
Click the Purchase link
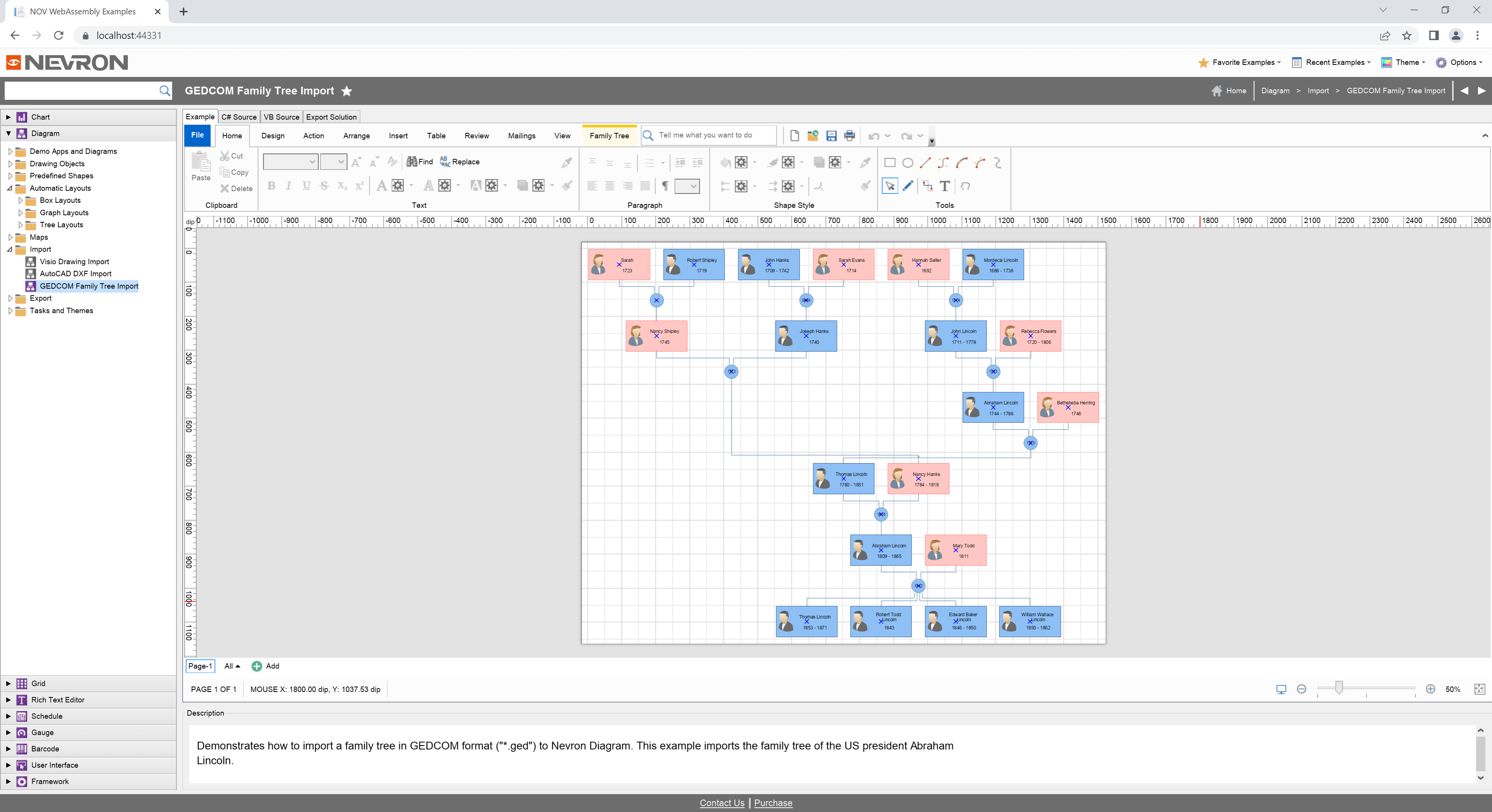tap(773, 803)
